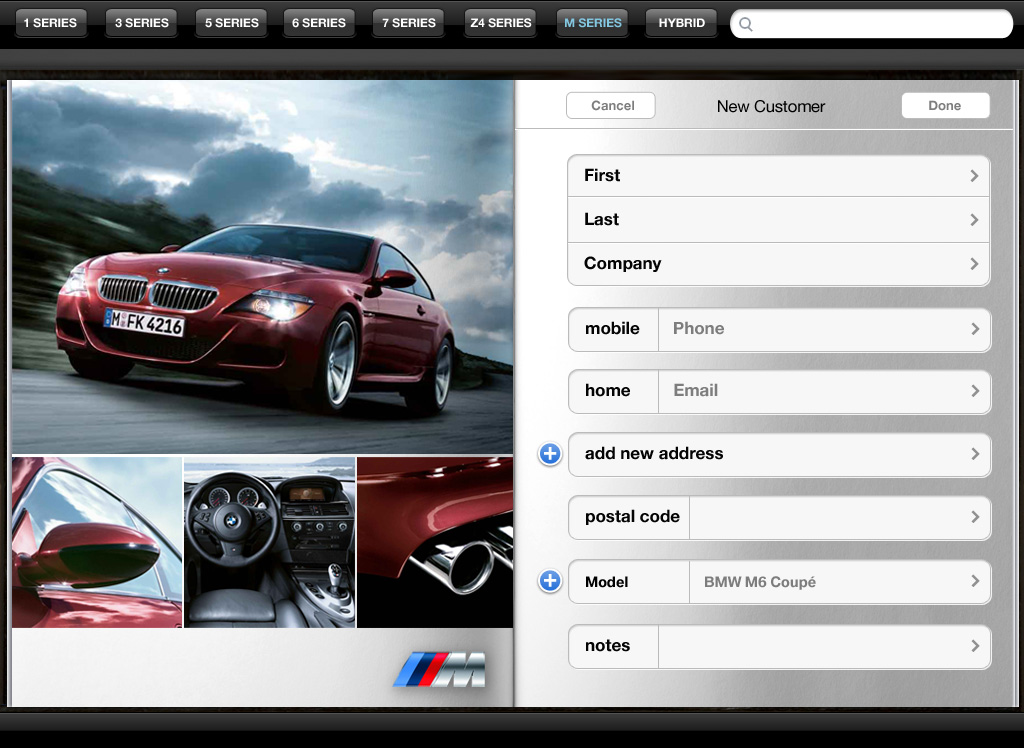Viewport: 1024px width, 748px height.
Task: Go to the 7 SERIES tab
Action: [x=408, y=23]
